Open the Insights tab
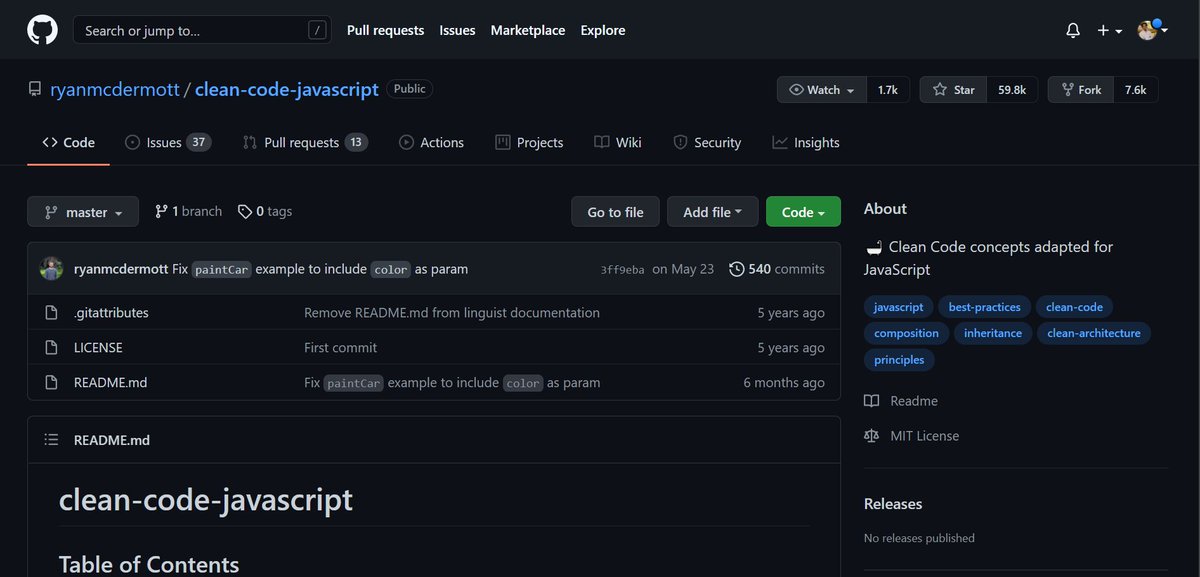Image resolution: width=1200 pixels, height=577 pixels. point(806,142)
